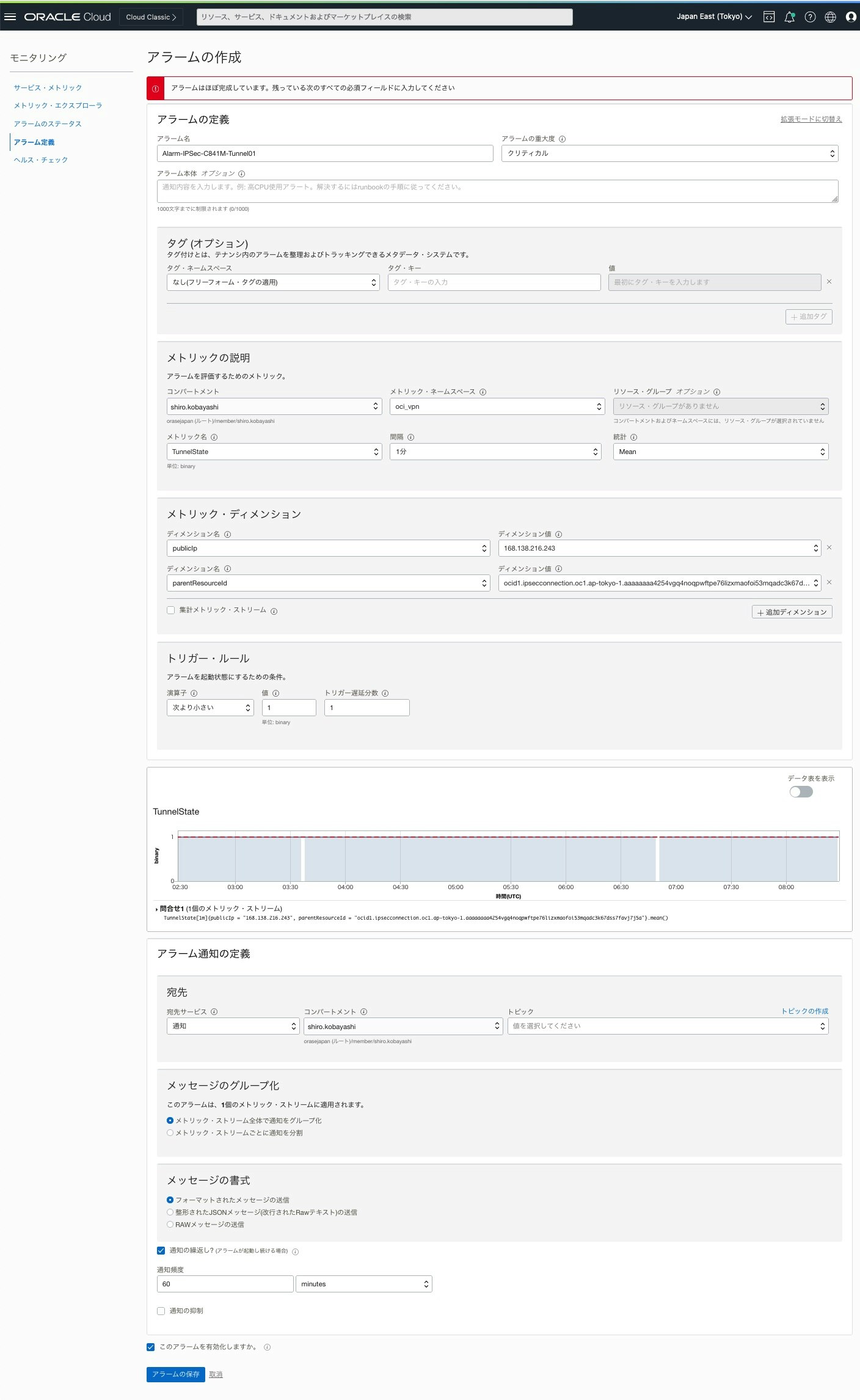Toggle the データ表を表示 switch
This screenshot has height=1400, width=860.
coord(801,792)
